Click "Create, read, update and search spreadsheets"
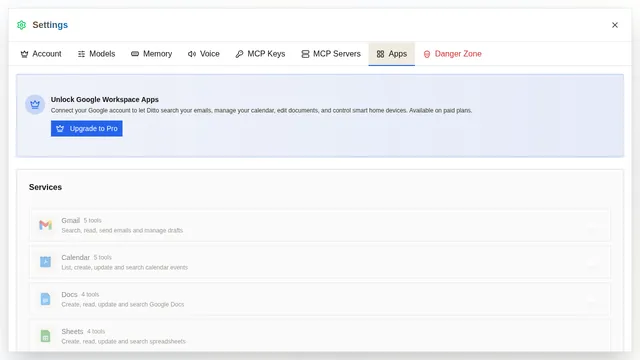This screenshot has width=640, height=360. (123, 342)
